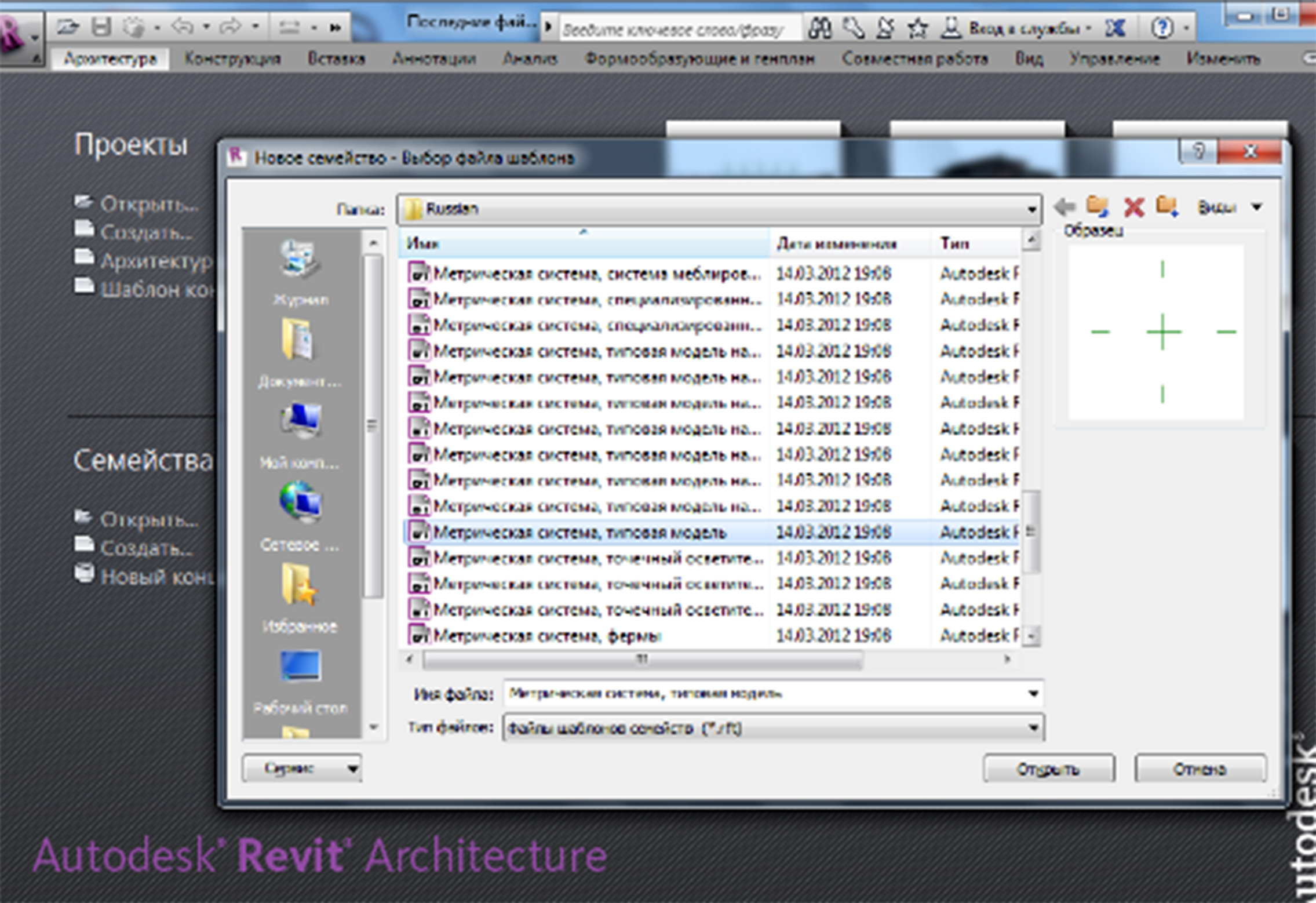Screen dimensions: 1316x903
Task: Click the Отмена button
Action: (x=1200, y=769)
